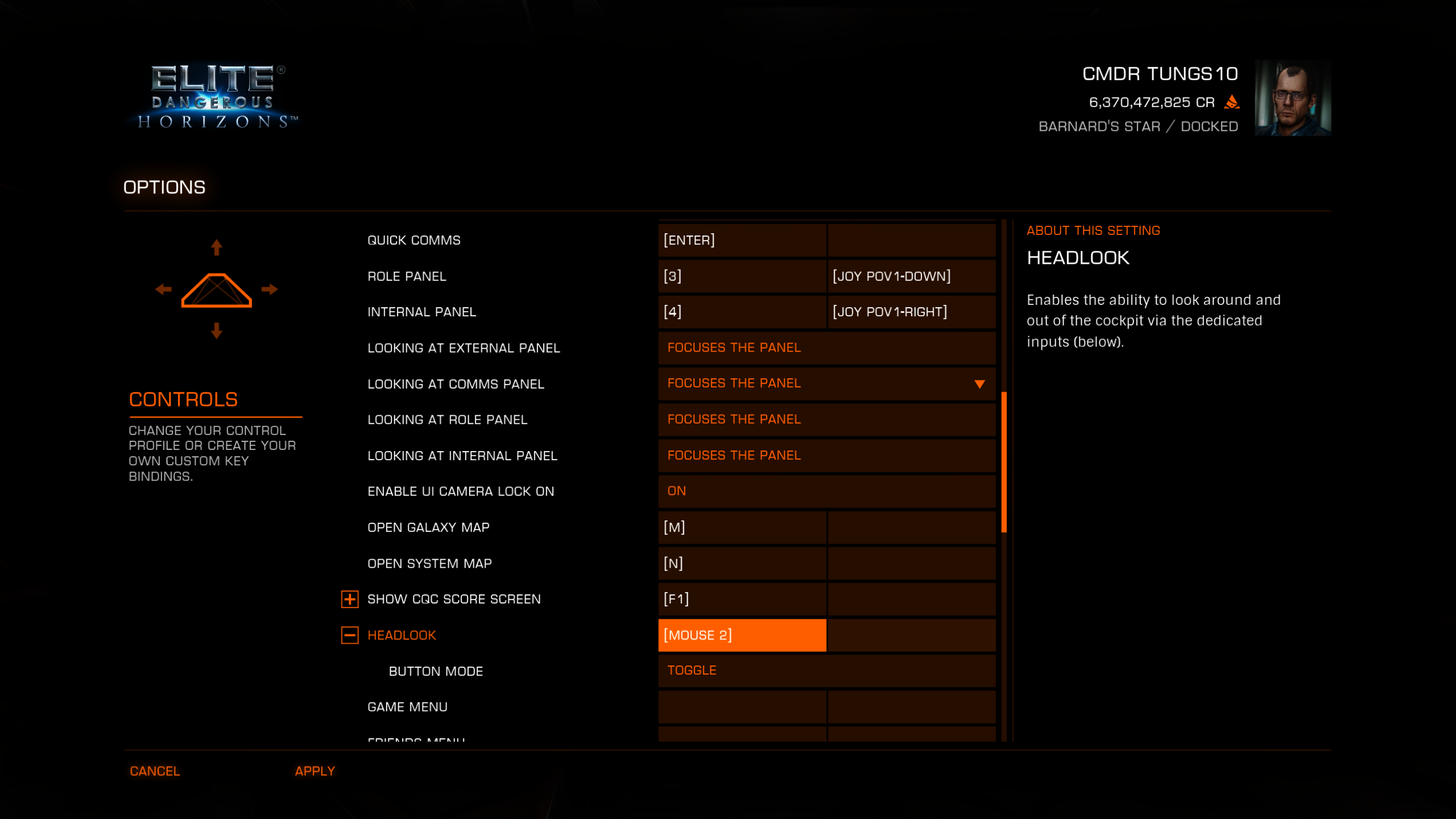Click the Options page heading
This screenshot has width=1456, height=819.
pos(164,187)
